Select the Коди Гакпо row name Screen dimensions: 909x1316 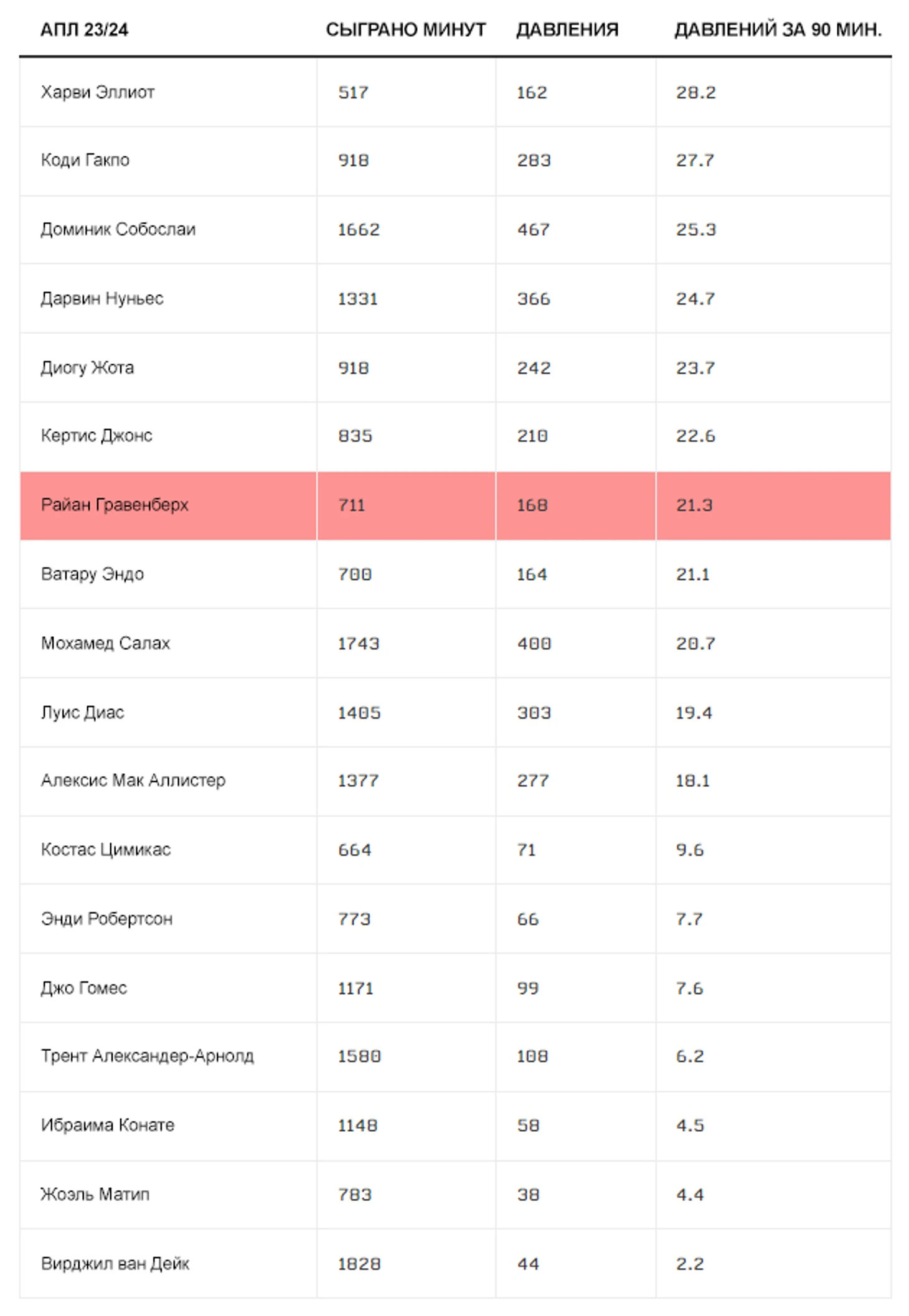pos(85,160)
